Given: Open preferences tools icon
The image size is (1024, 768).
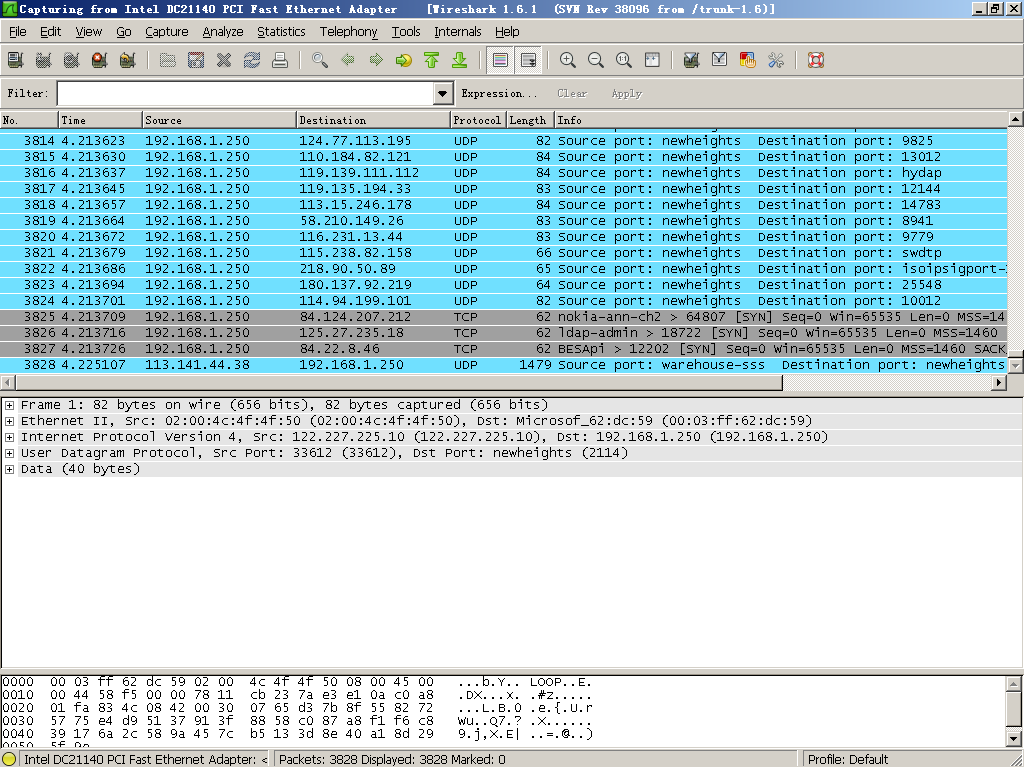Looking at the screenshot, I should tap(776, 60).
